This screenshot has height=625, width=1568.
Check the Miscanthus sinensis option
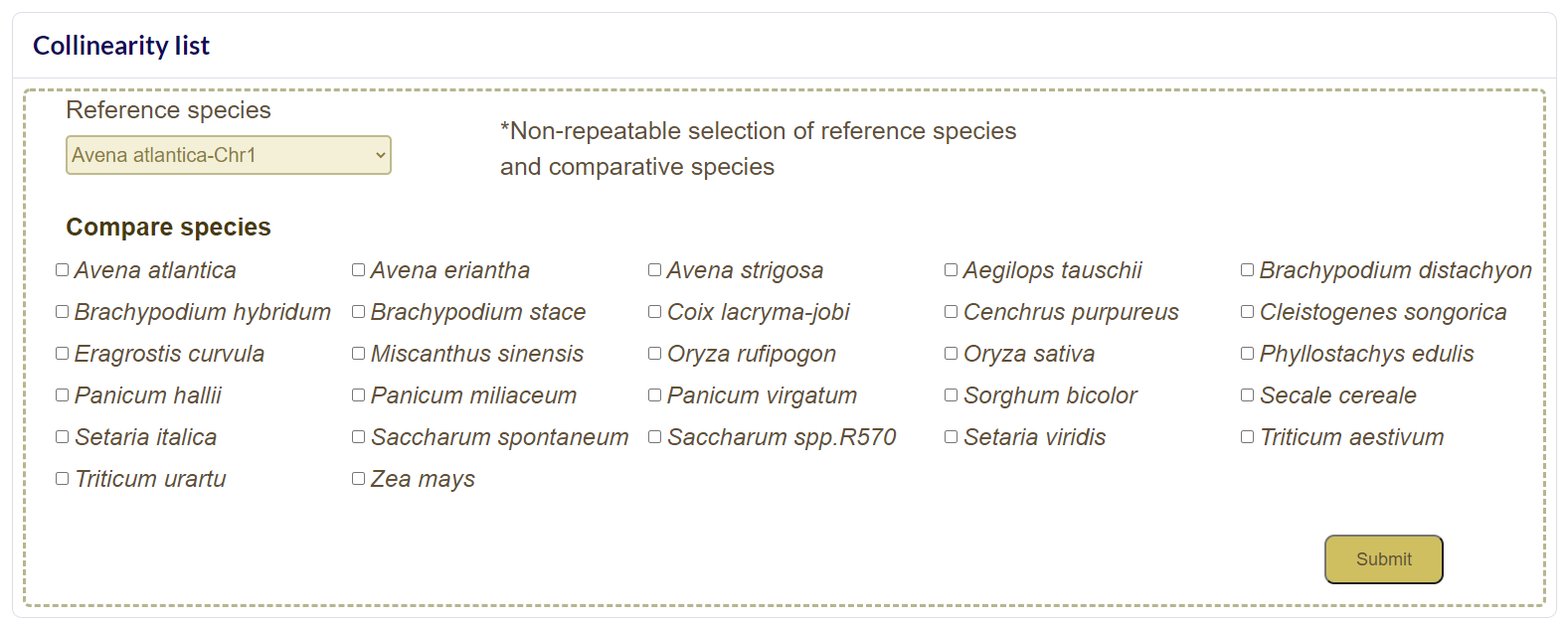359,354
